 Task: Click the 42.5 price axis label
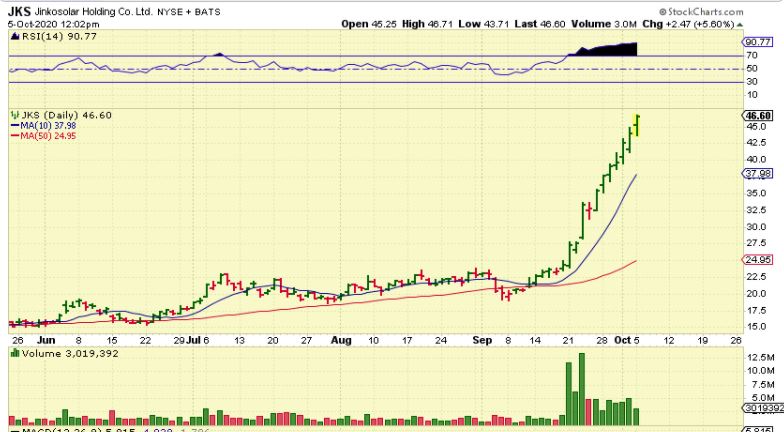point(756,143)
